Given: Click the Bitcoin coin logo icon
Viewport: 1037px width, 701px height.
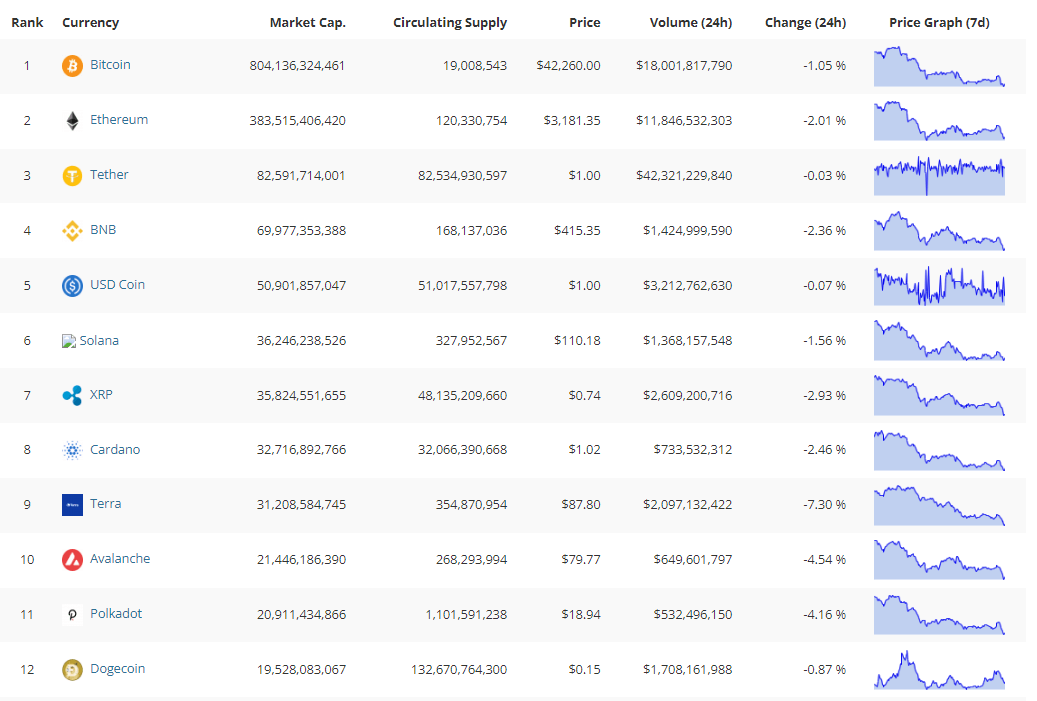Looking at the screenshot, I should click(x=72, y=65).
